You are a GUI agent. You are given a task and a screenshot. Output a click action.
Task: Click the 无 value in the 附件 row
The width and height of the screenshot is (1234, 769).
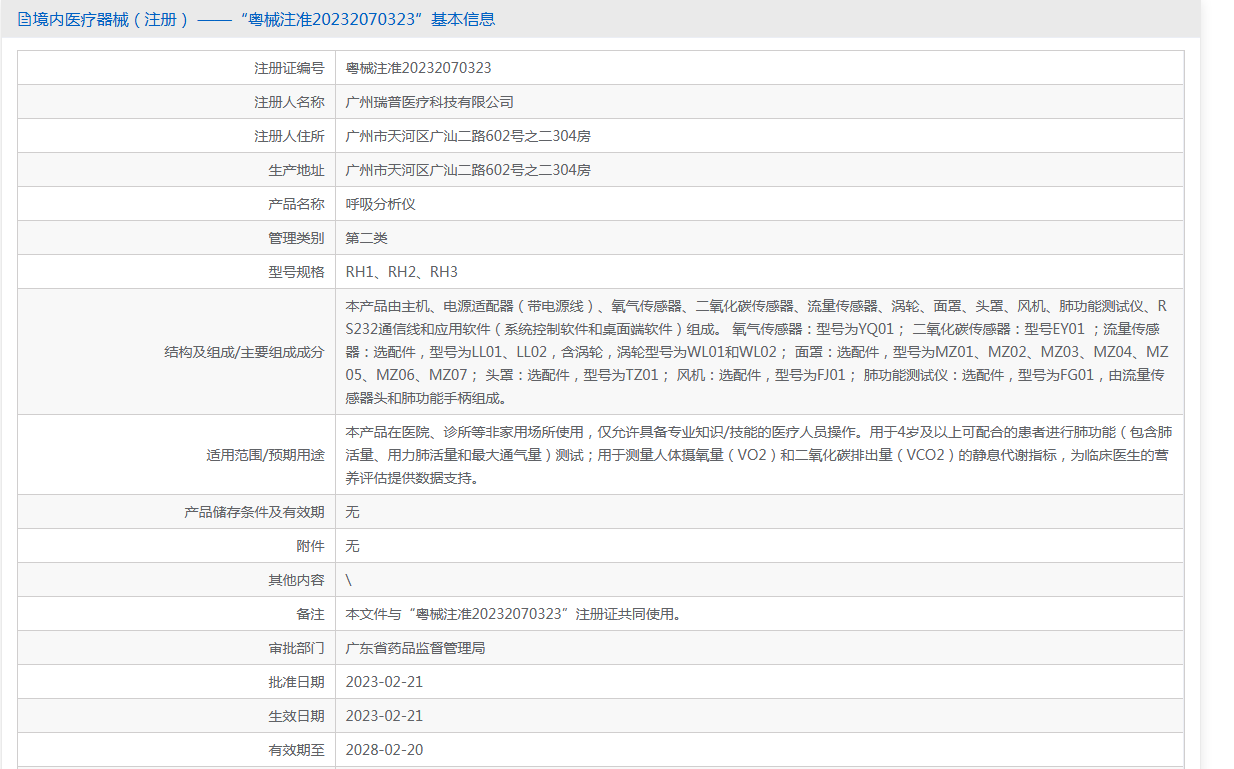coord(353,546)
